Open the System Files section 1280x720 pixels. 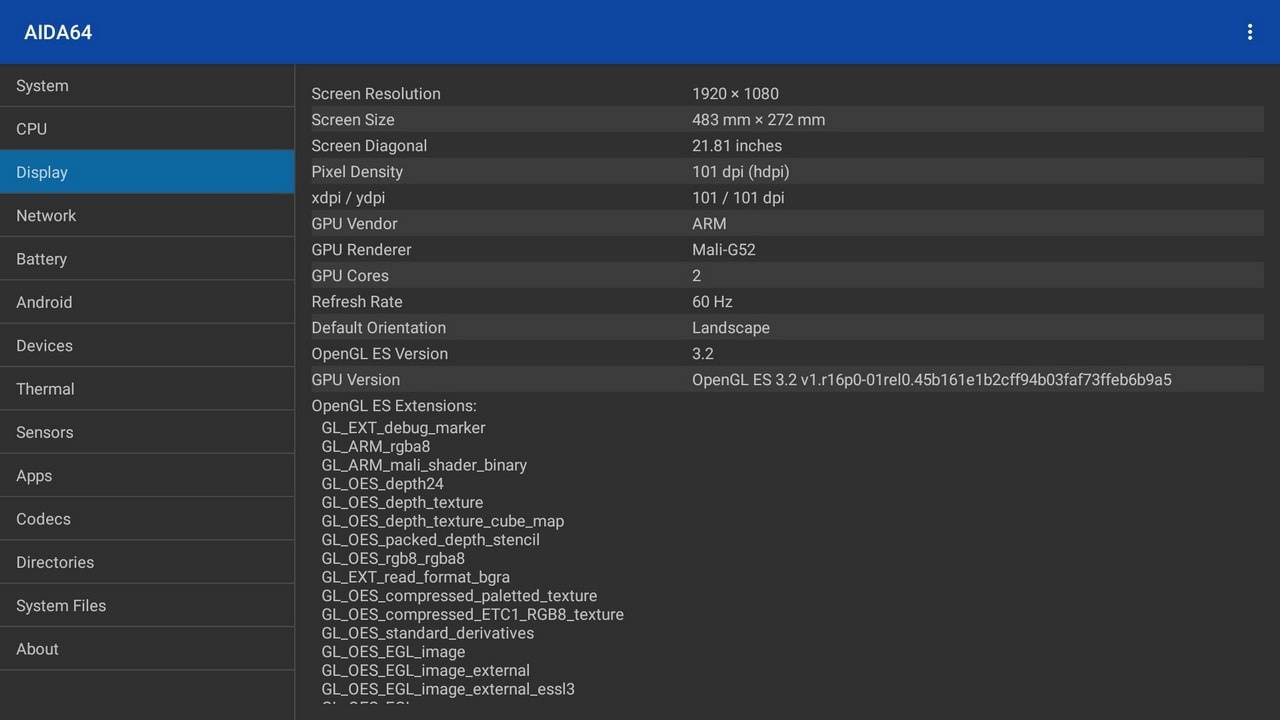(x=147, y=605)
